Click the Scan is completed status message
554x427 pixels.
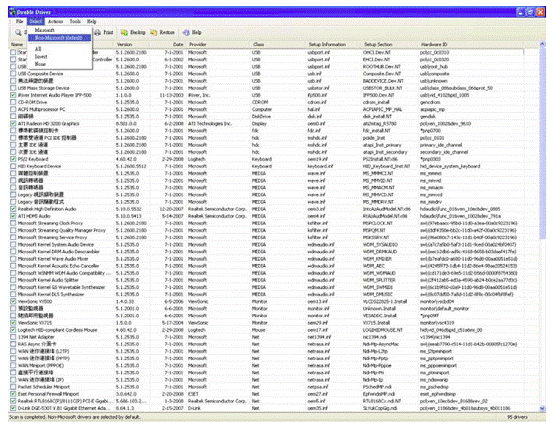pyautogui.click(x=75, y=417)
